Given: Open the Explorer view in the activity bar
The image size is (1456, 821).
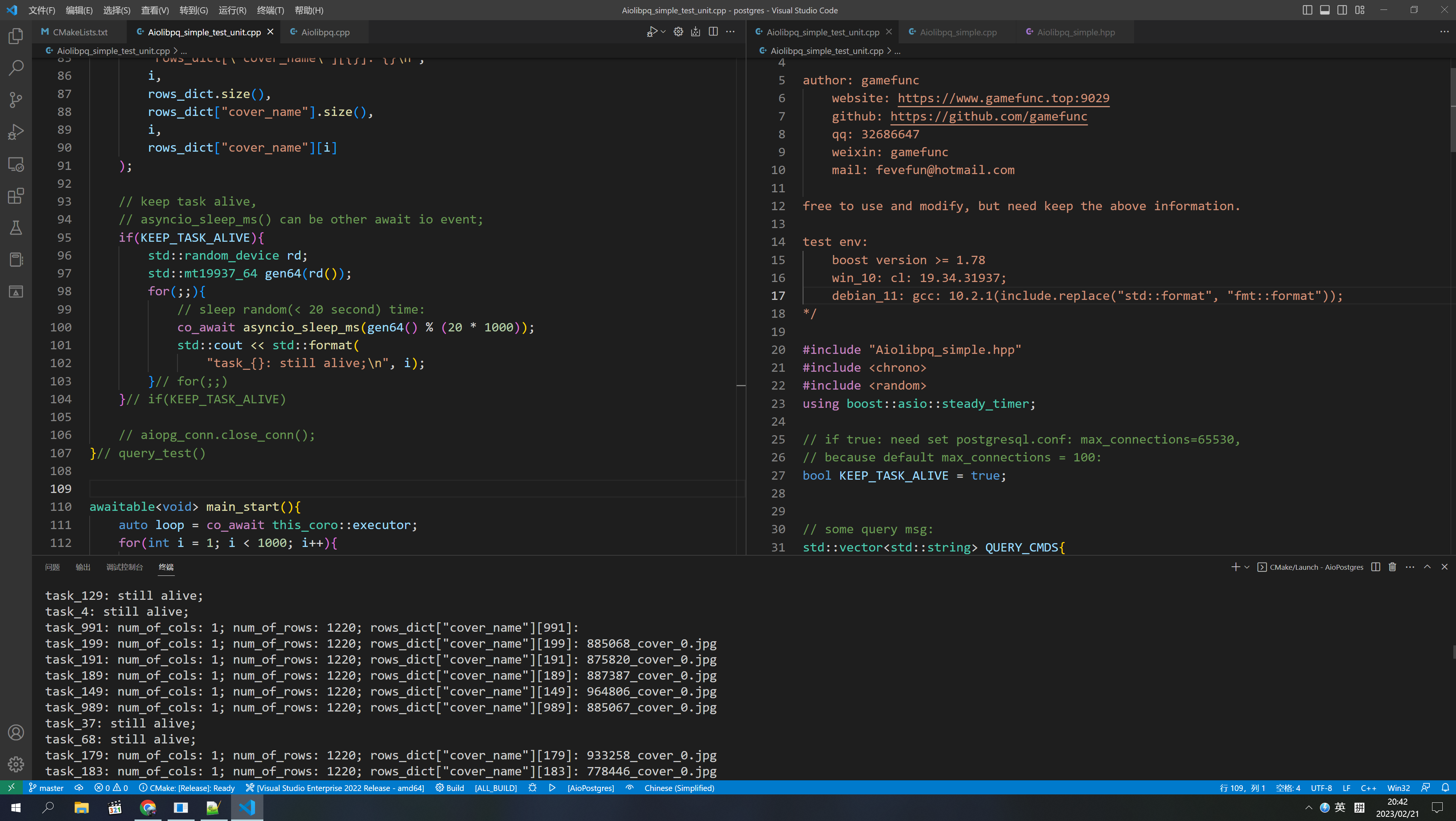Looking at the screenshot, I should [x=16, y=36].
